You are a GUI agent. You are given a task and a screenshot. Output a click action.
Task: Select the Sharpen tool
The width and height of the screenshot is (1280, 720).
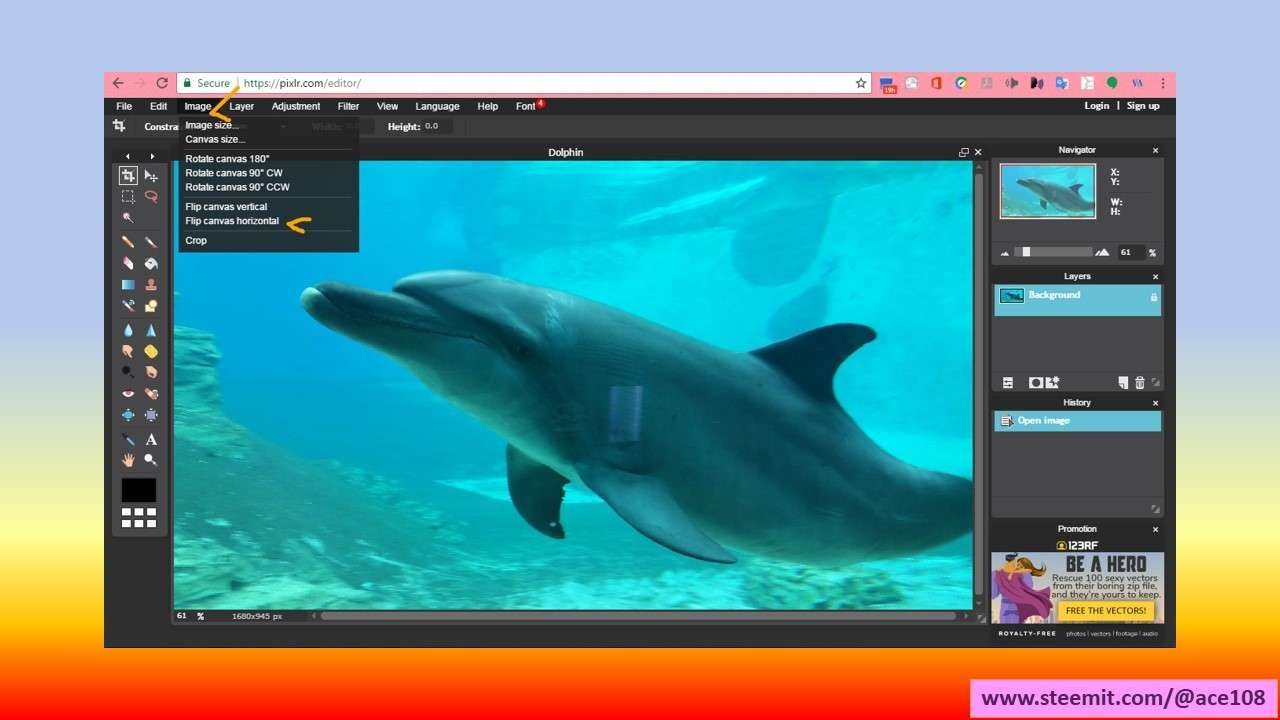[x=151, y=330]
